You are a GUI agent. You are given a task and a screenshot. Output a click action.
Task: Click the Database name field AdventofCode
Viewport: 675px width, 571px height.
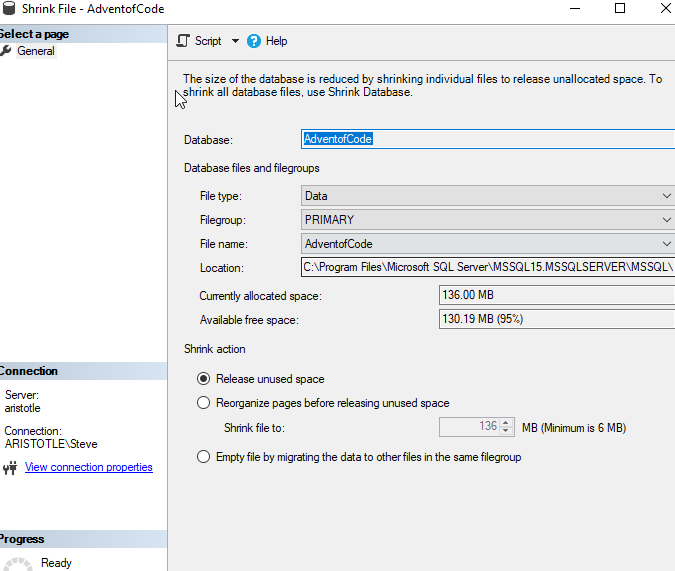(x=488, y=139)
